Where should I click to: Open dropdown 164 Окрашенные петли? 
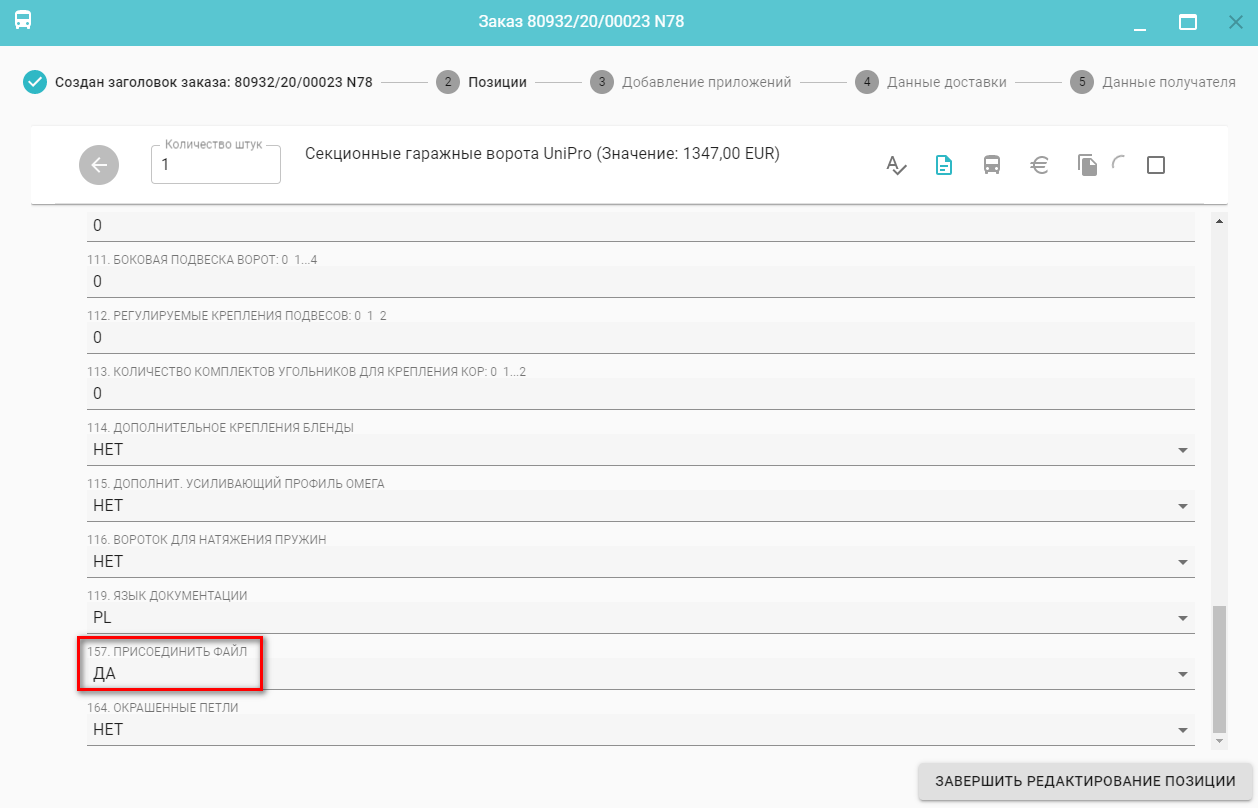[x=640, y=730]
